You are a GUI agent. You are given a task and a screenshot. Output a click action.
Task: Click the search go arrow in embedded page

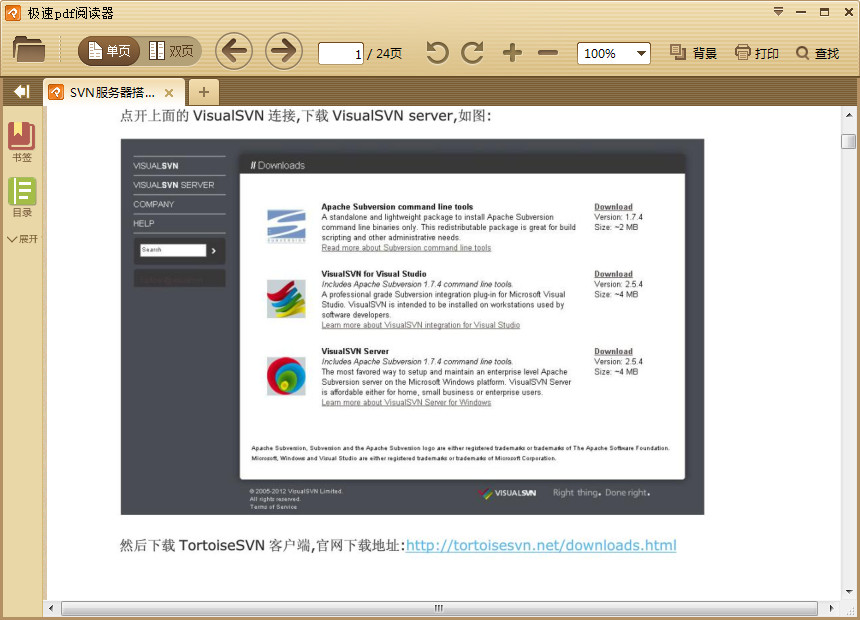tap(214, 251)
